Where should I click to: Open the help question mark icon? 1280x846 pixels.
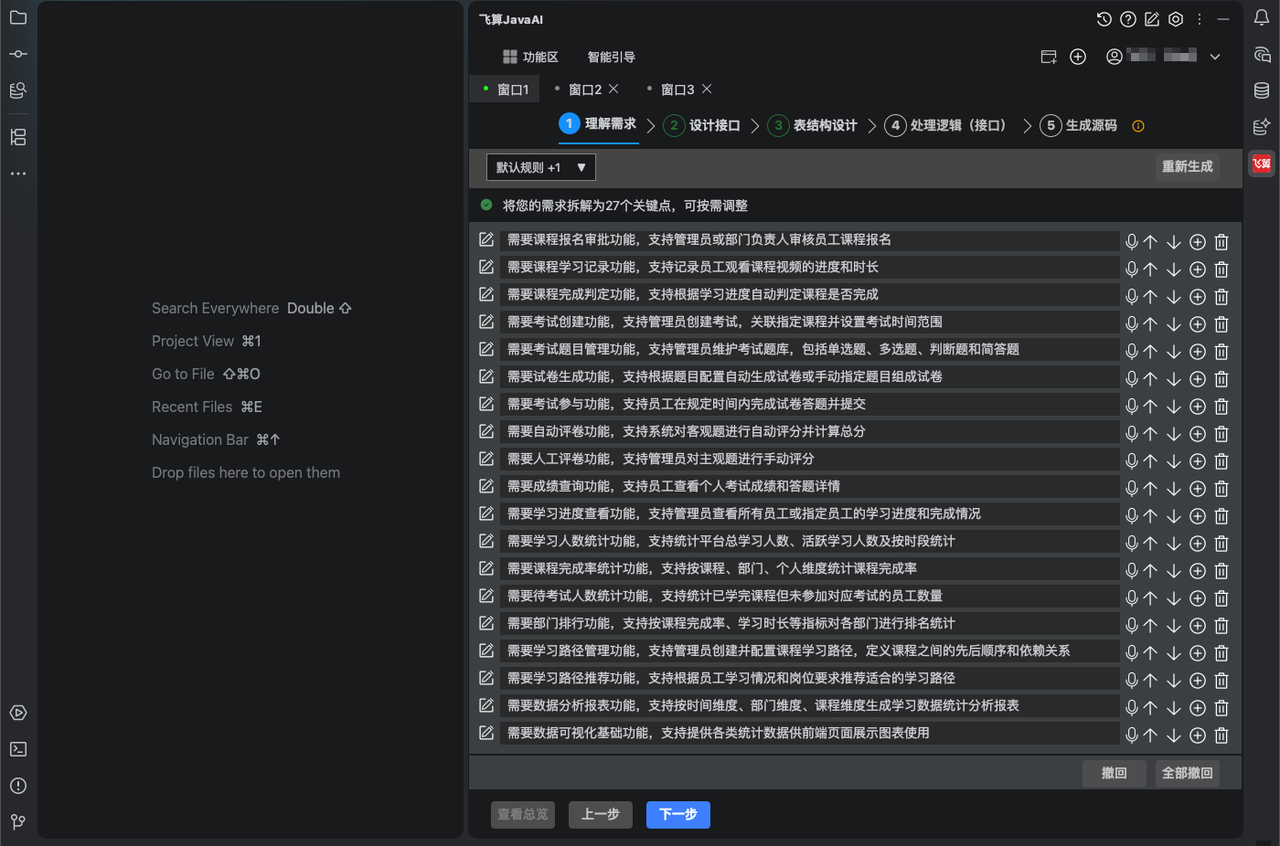click(x=1128, y=19)
